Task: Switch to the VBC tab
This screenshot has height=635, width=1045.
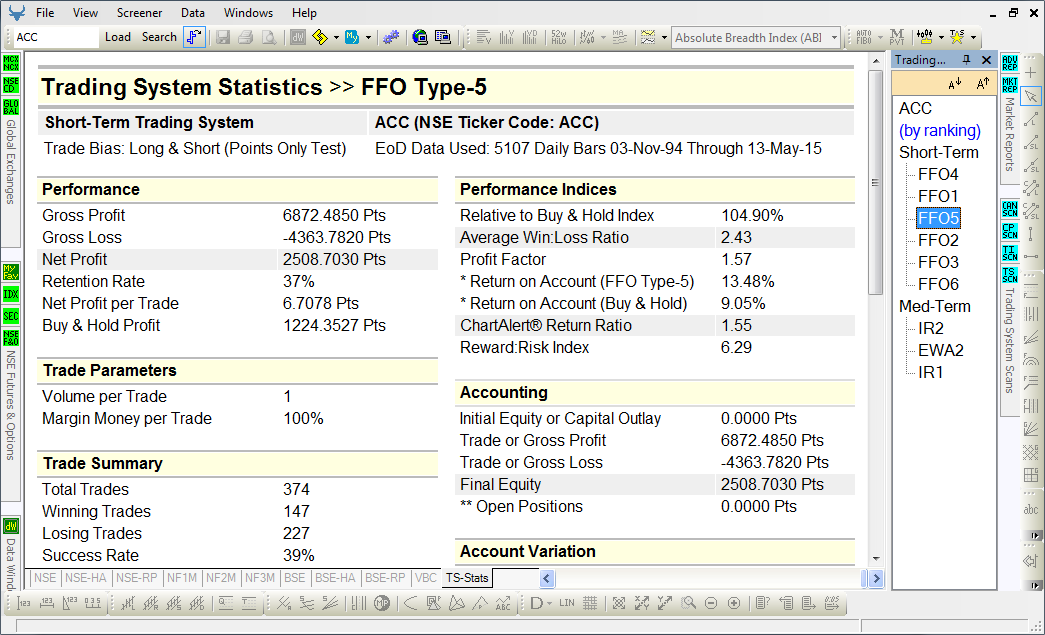Action: pyautogui.click(x=426, y=578)
